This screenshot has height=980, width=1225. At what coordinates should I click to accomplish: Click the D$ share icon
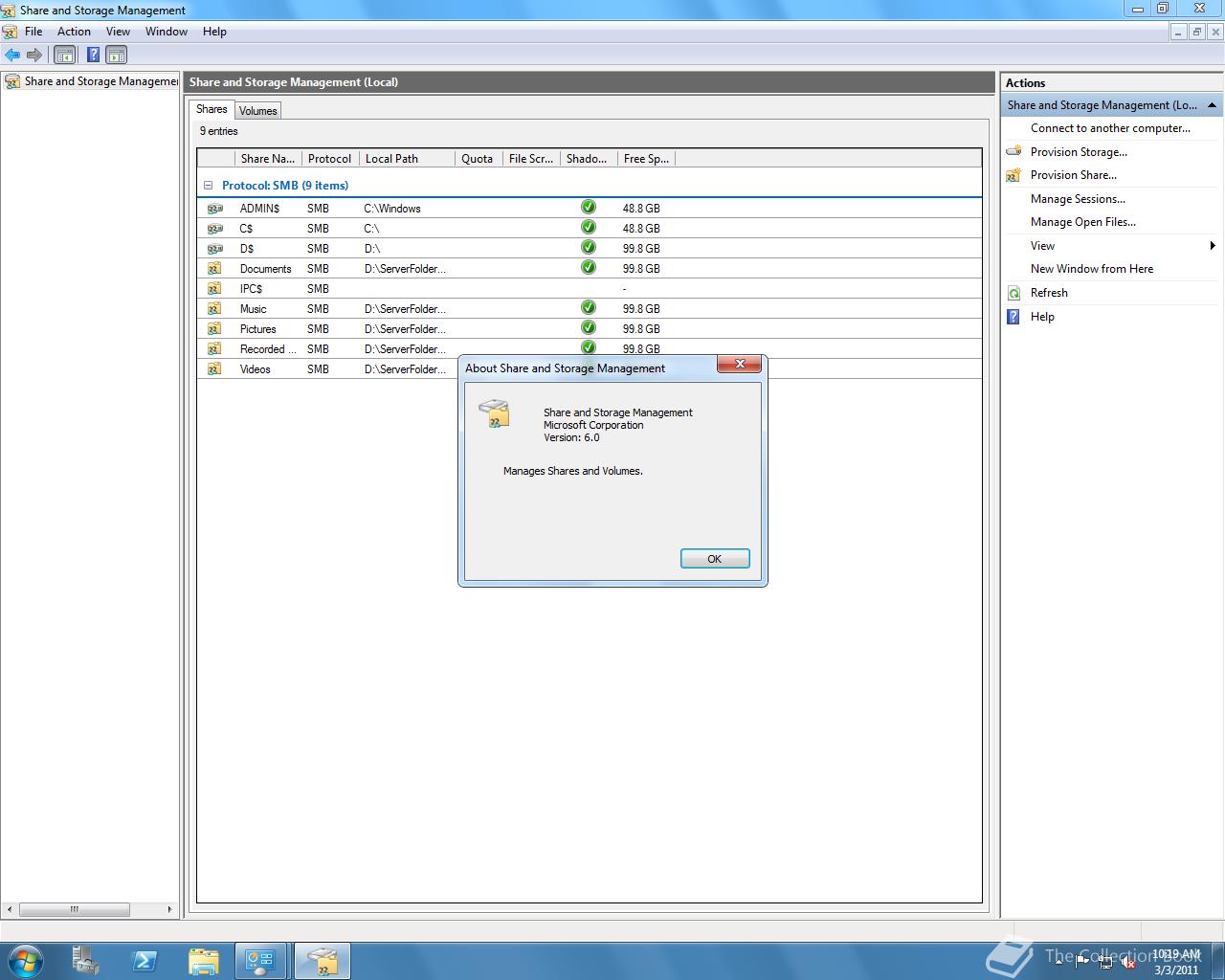(214, 248)
